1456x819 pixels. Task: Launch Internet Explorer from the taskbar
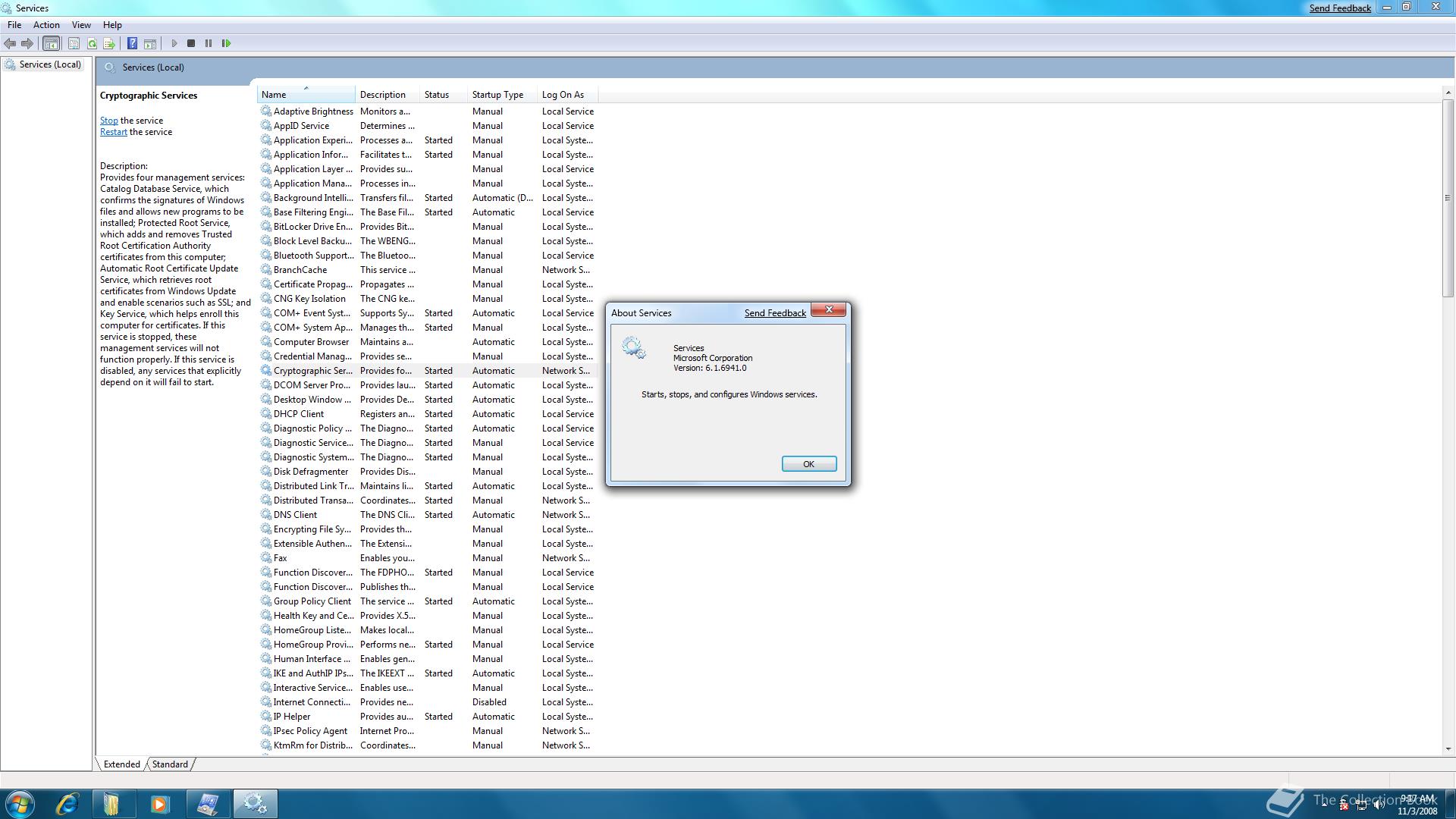(x=67, y=804)
